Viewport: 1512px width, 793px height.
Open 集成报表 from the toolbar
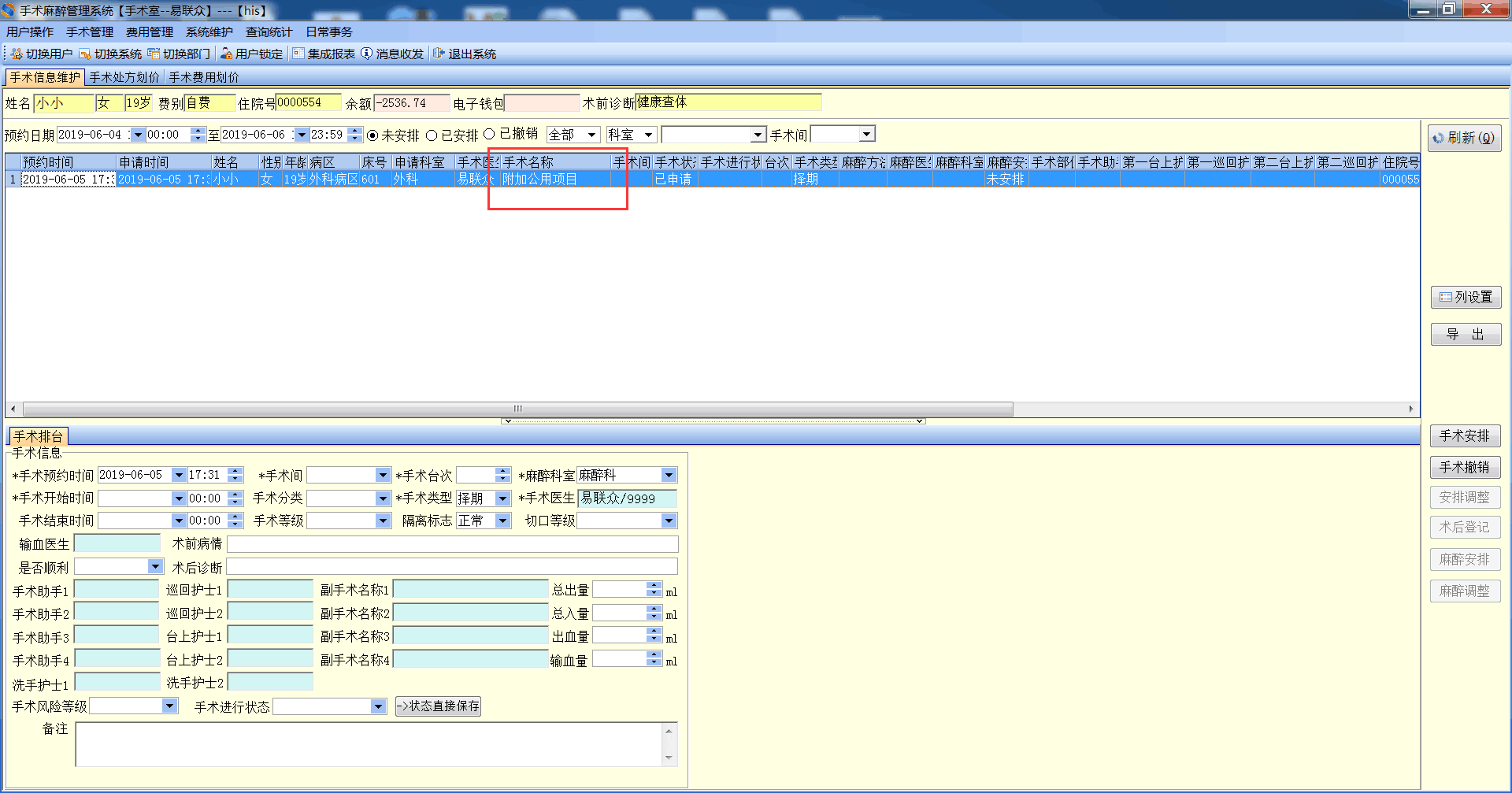(x=324, y=54)
